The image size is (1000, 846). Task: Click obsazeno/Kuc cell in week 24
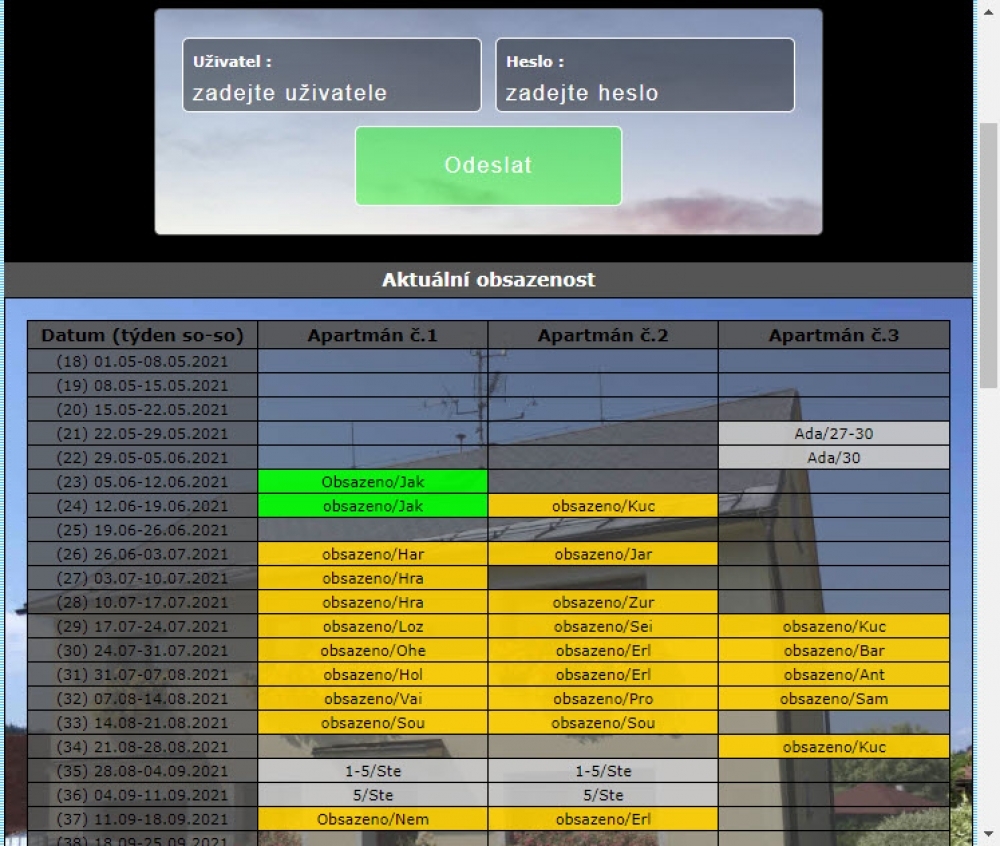[x=603, y=506]
